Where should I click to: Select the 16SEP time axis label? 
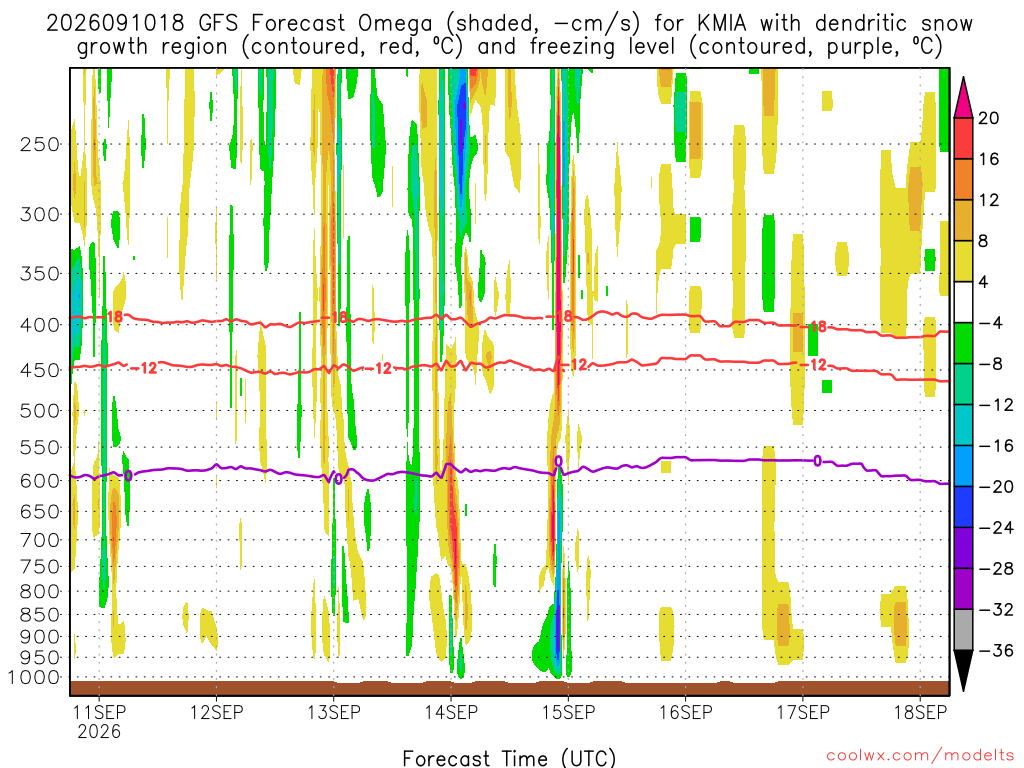(x=686, y=712)
